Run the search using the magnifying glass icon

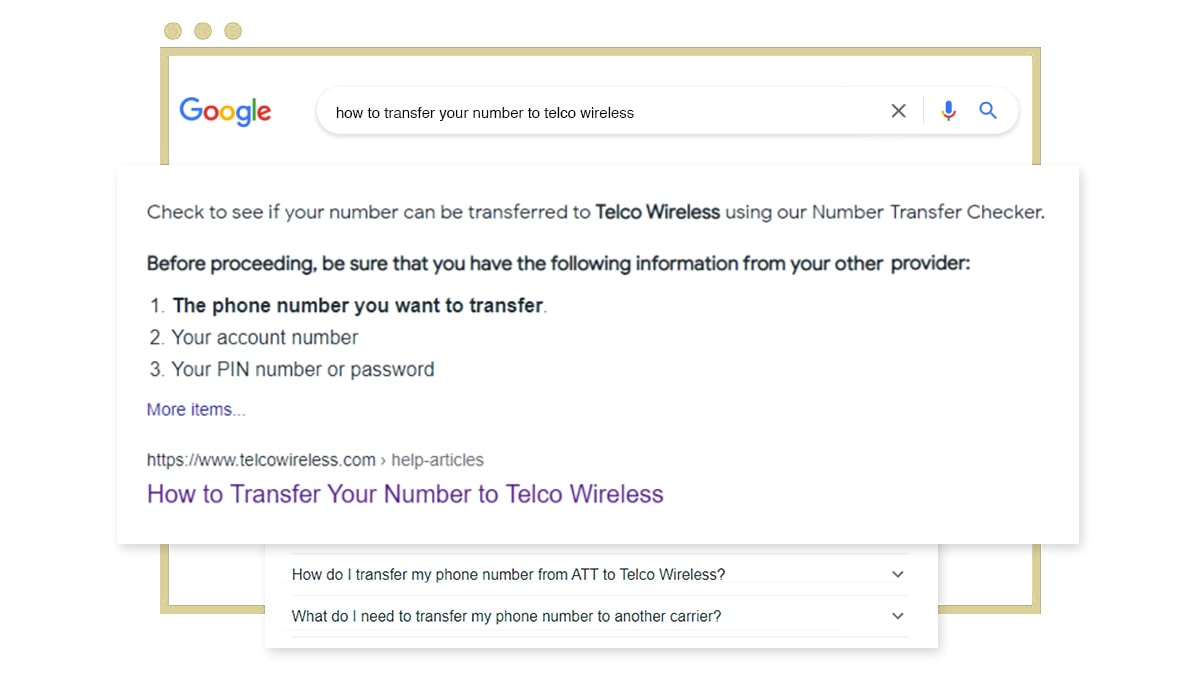coord(988,111)
